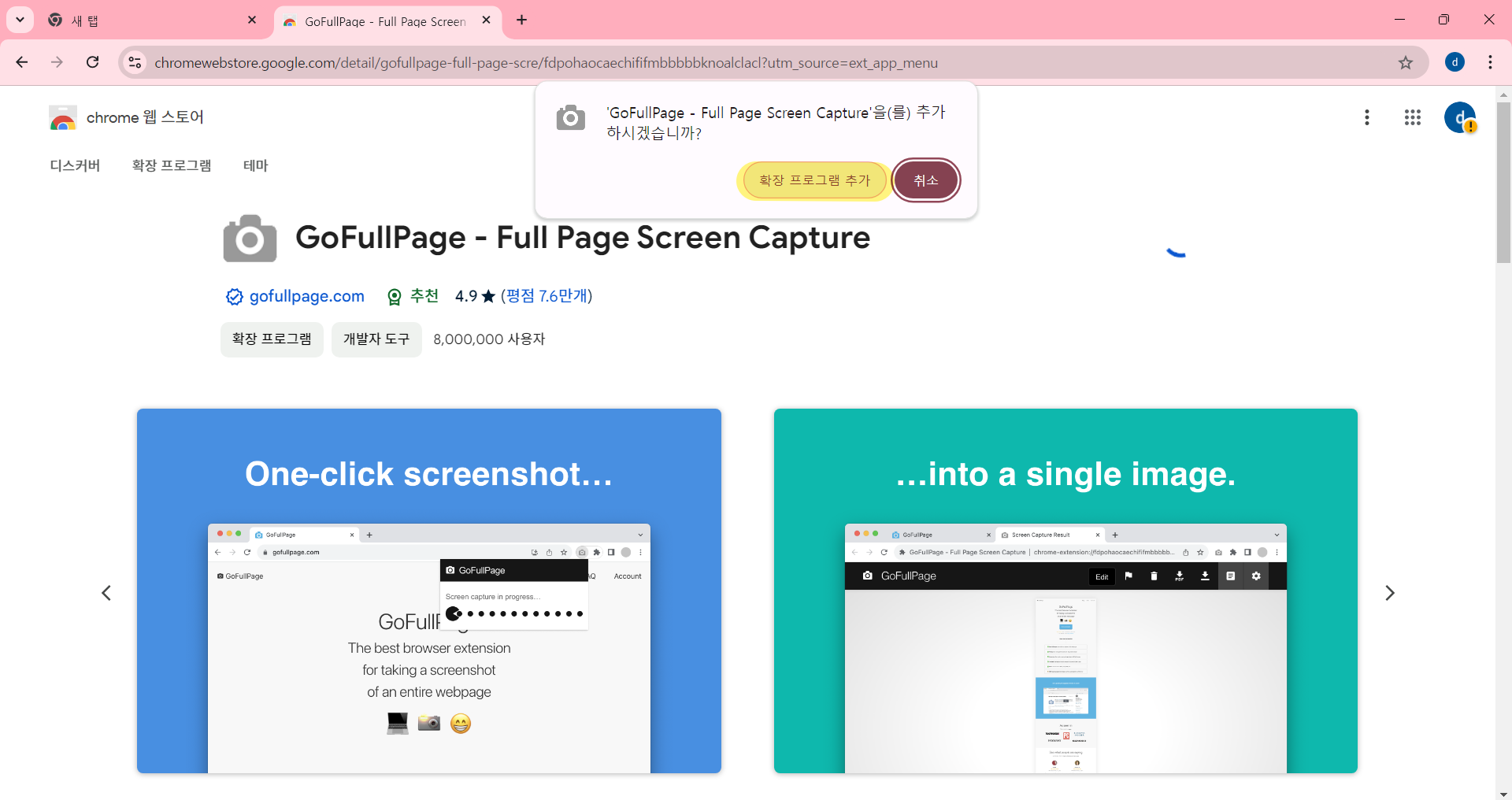
Task: Minimize the Chrome window
Action: pyautogui.click(x=1399, y=20)
